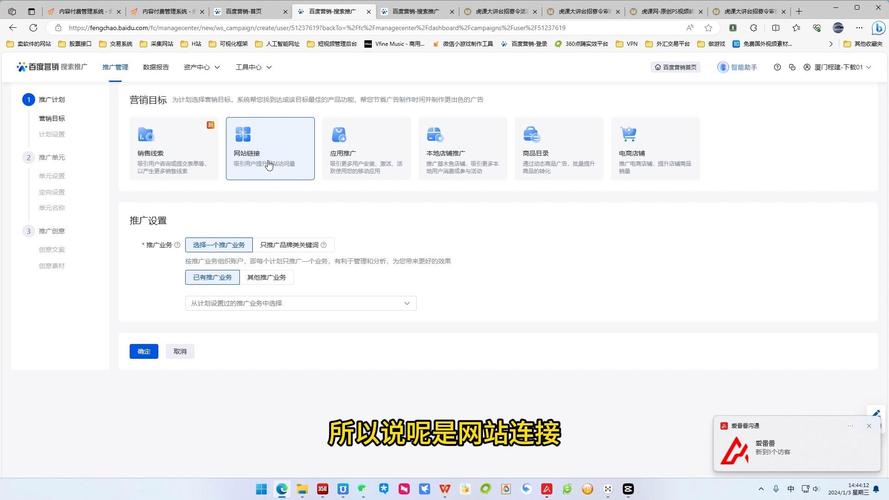Viewport: 889px width, 500px height.
Task: Open Edge Copilot icon at top right
Action: 878,27
